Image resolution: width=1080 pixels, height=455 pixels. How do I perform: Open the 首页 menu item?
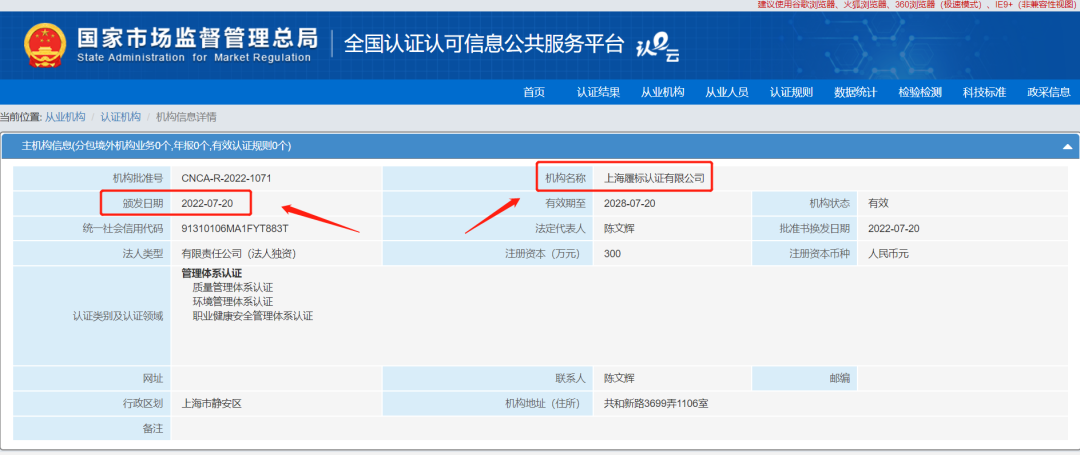click(534, 92)
